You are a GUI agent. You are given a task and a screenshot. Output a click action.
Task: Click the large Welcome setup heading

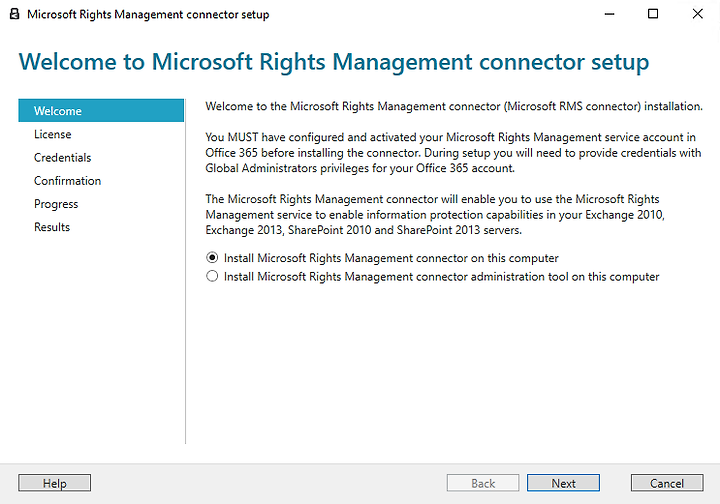(x=334, y=62)
